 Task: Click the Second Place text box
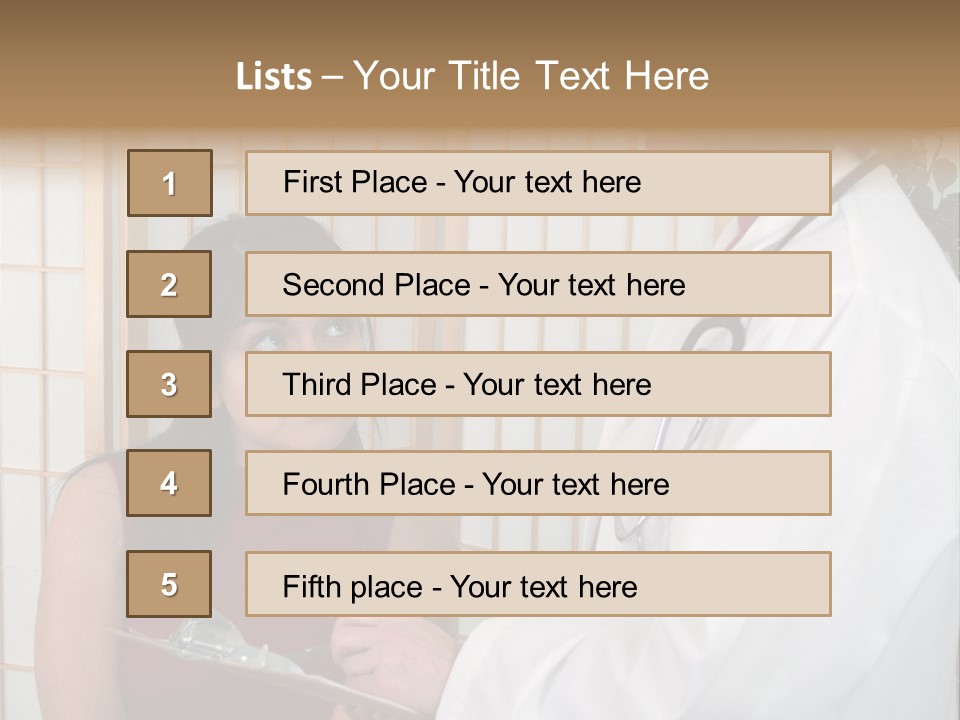coord(538,284)
